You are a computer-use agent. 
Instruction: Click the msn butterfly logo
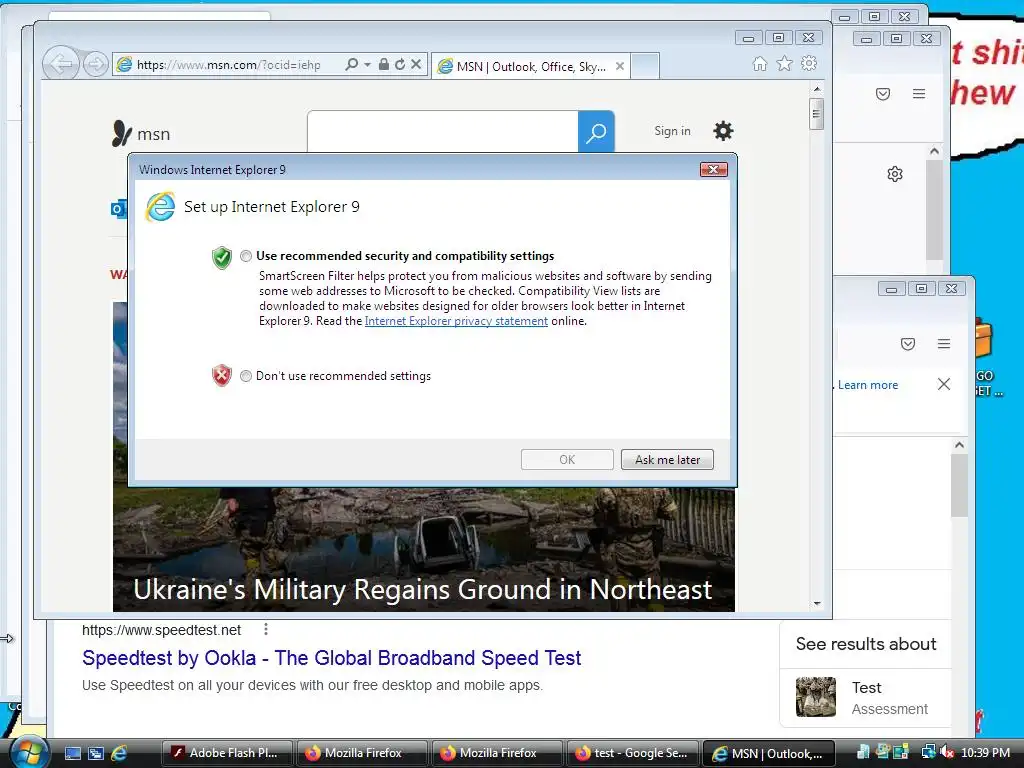coord(141,133)
